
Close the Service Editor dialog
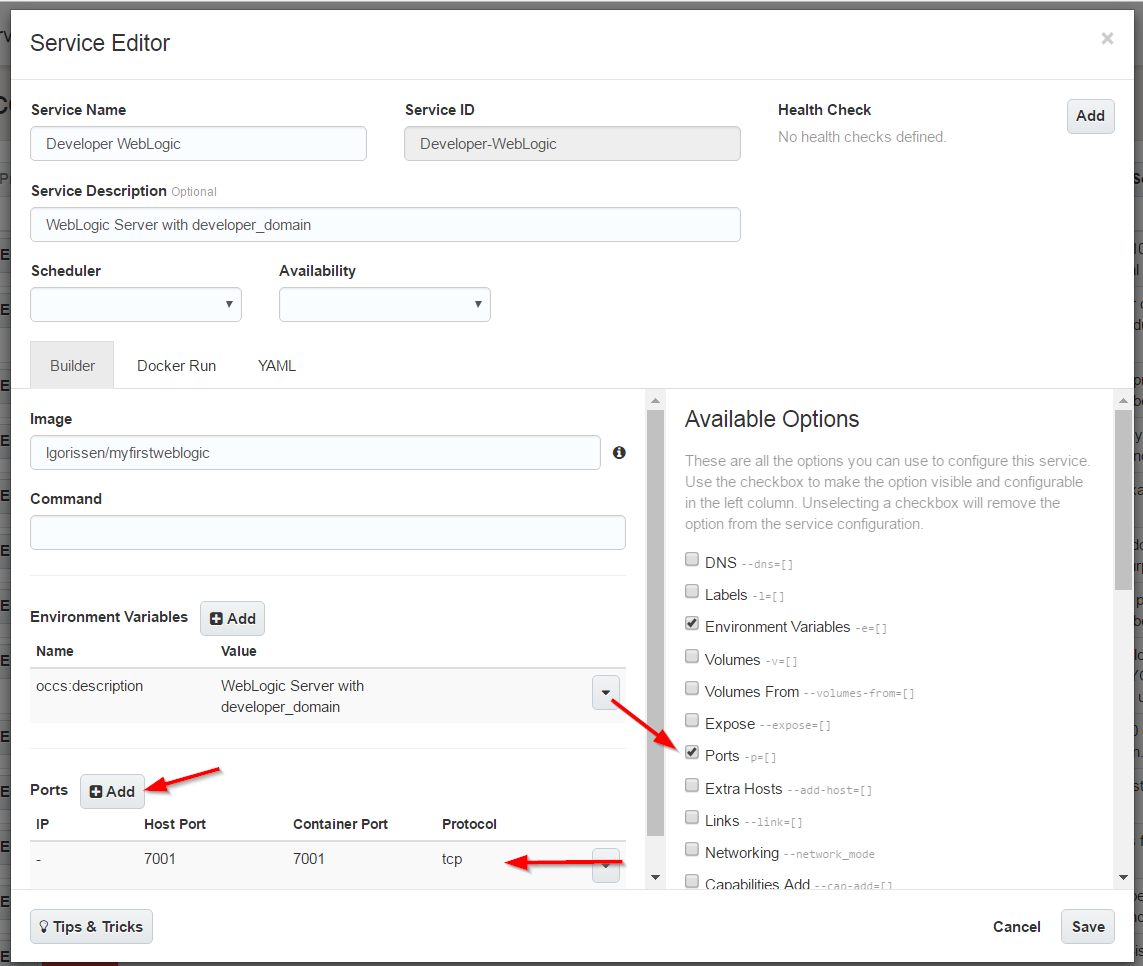pos(1107,39)
